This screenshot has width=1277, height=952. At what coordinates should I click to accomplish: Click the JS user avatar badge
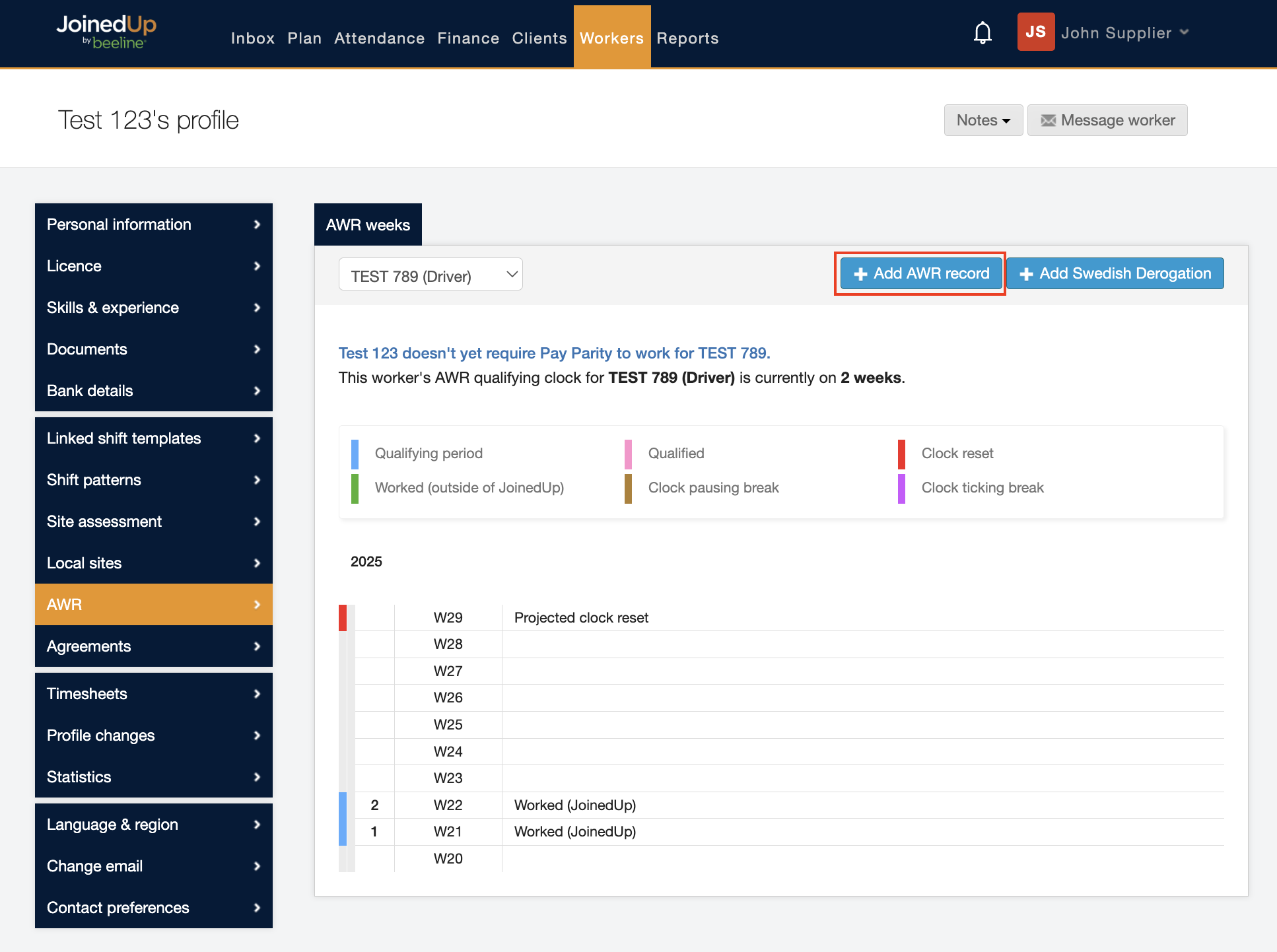pos(1035,32)
